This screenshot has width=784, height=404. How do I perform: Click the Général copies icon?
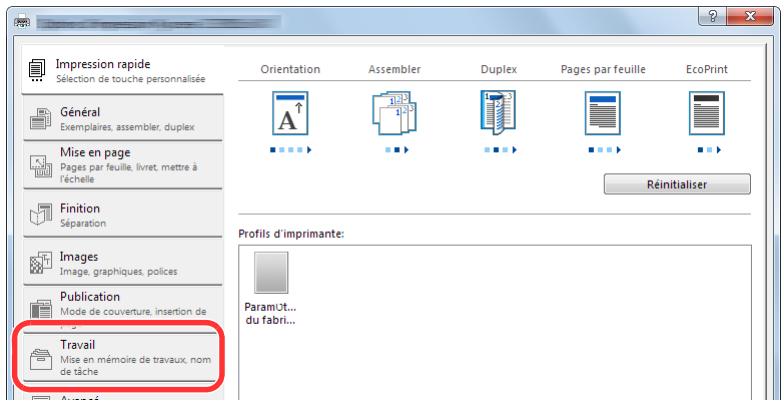pyautogui.click(x=40, y=119)
